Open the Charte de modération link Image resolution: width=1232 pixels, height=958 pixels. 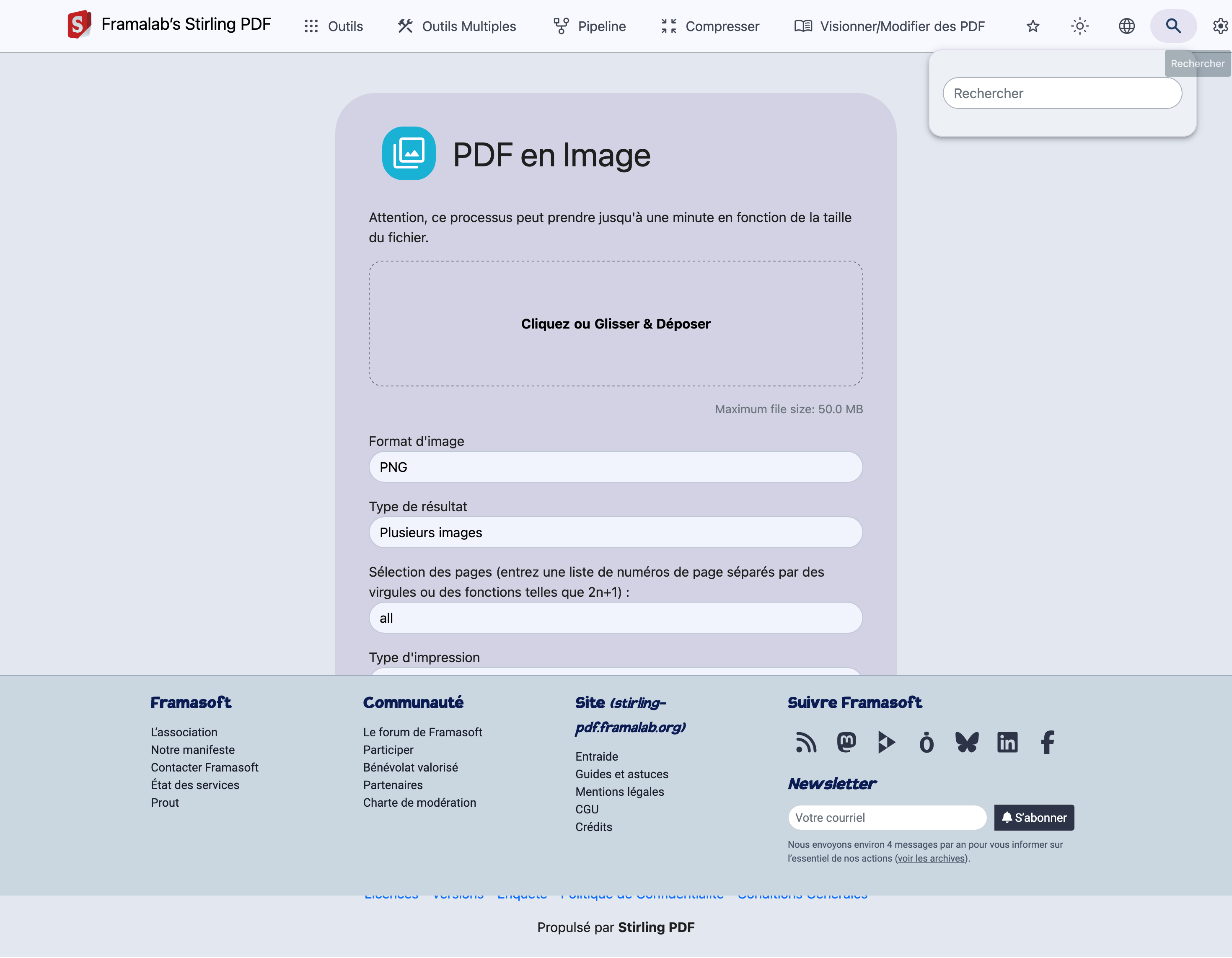point(420,802)
